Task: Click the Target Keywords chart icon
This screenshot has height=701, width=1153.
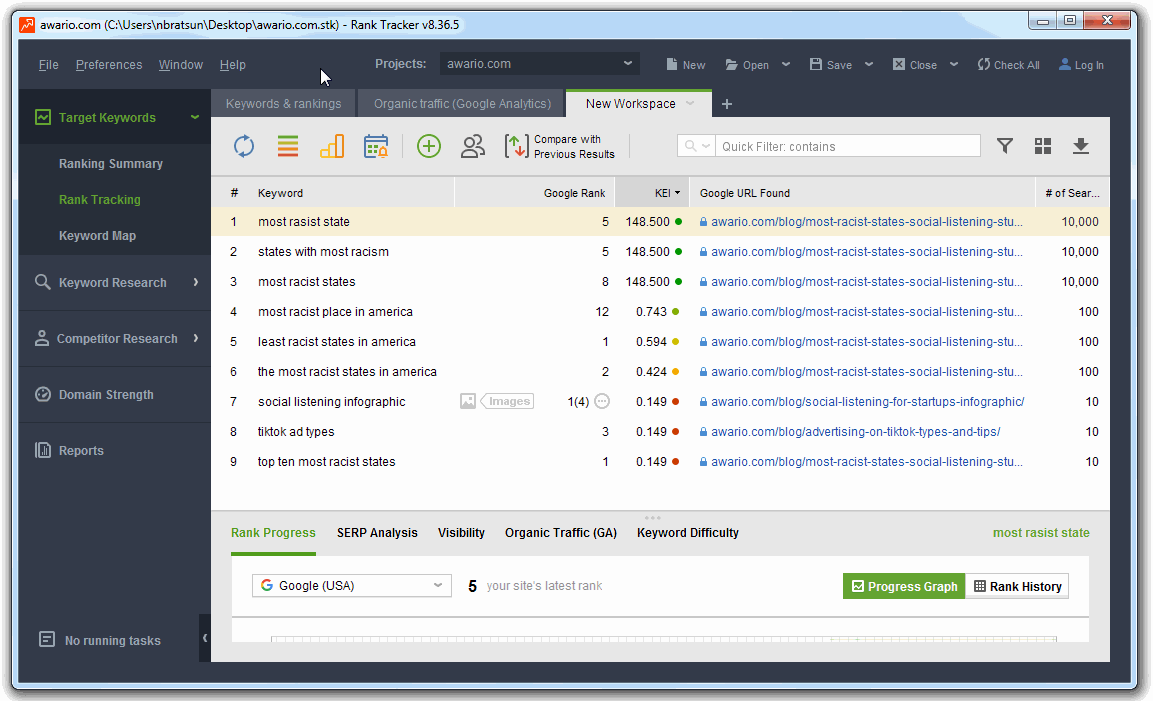Action: tap(43, 117)
